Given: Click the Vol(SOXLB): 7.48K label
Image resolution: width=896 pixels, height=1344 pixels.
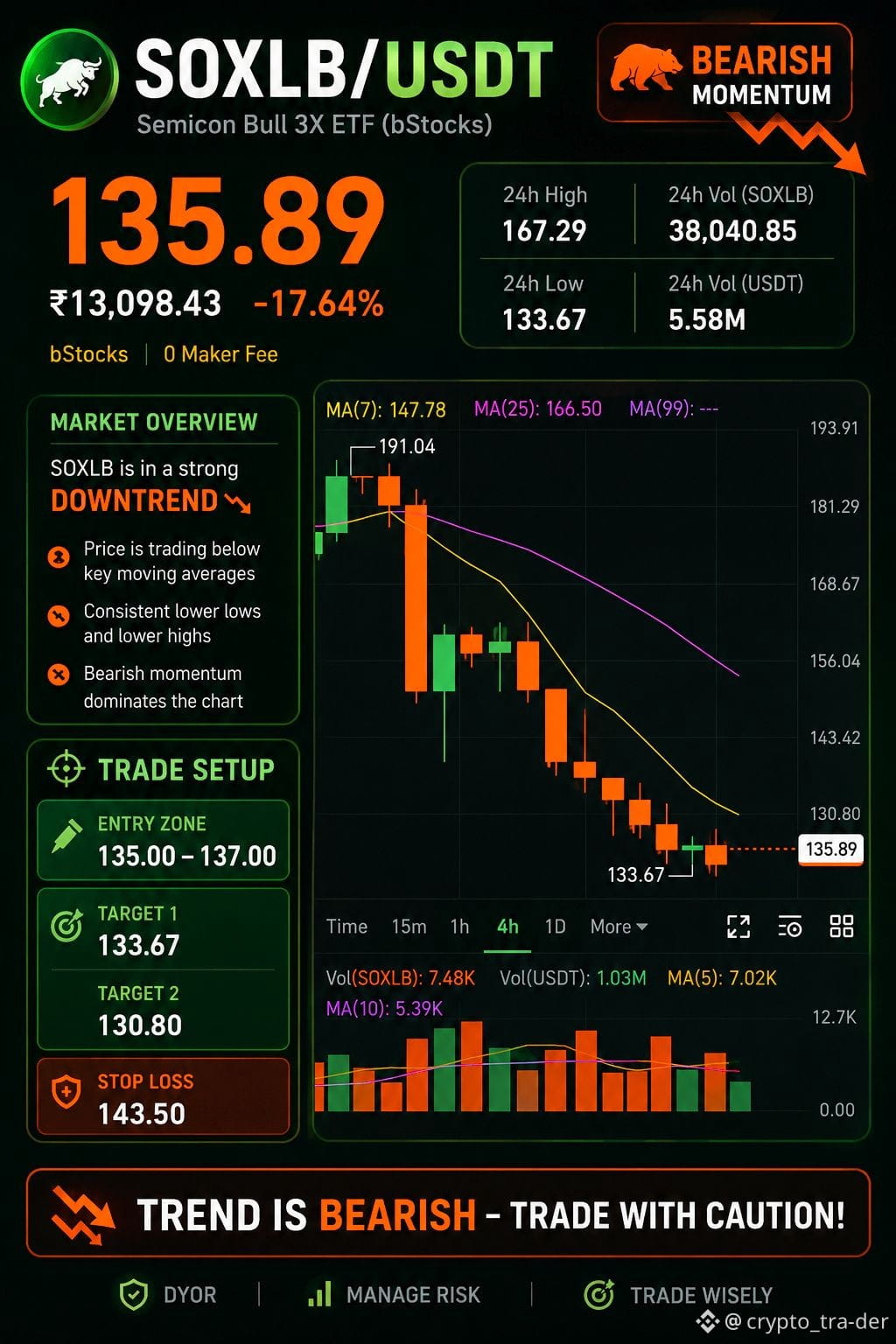Looking at the screenshot, I should (400, 978).
